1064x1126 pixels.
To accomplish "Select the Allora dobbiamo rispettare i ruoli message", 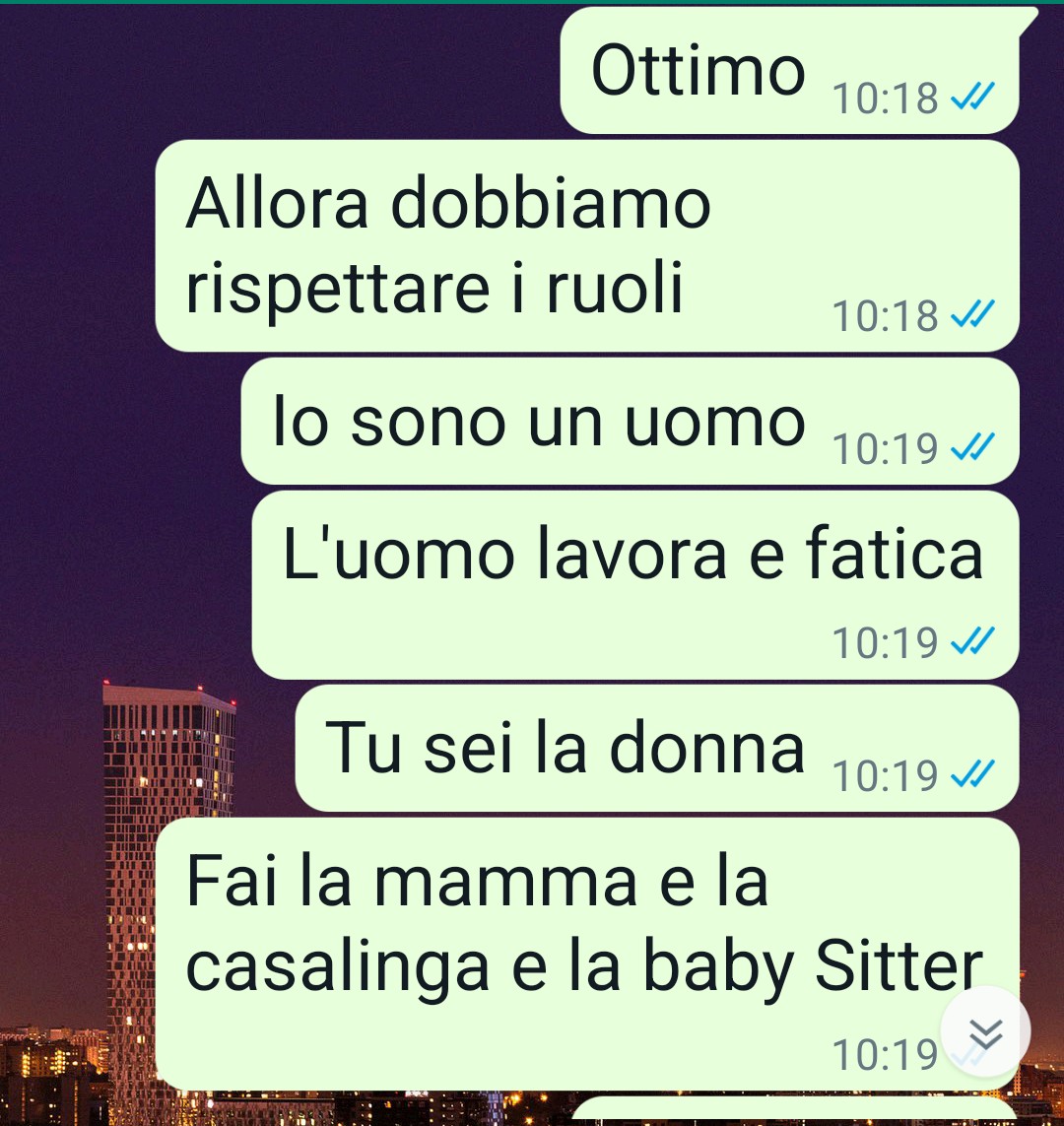I will [x=587, y=245].
